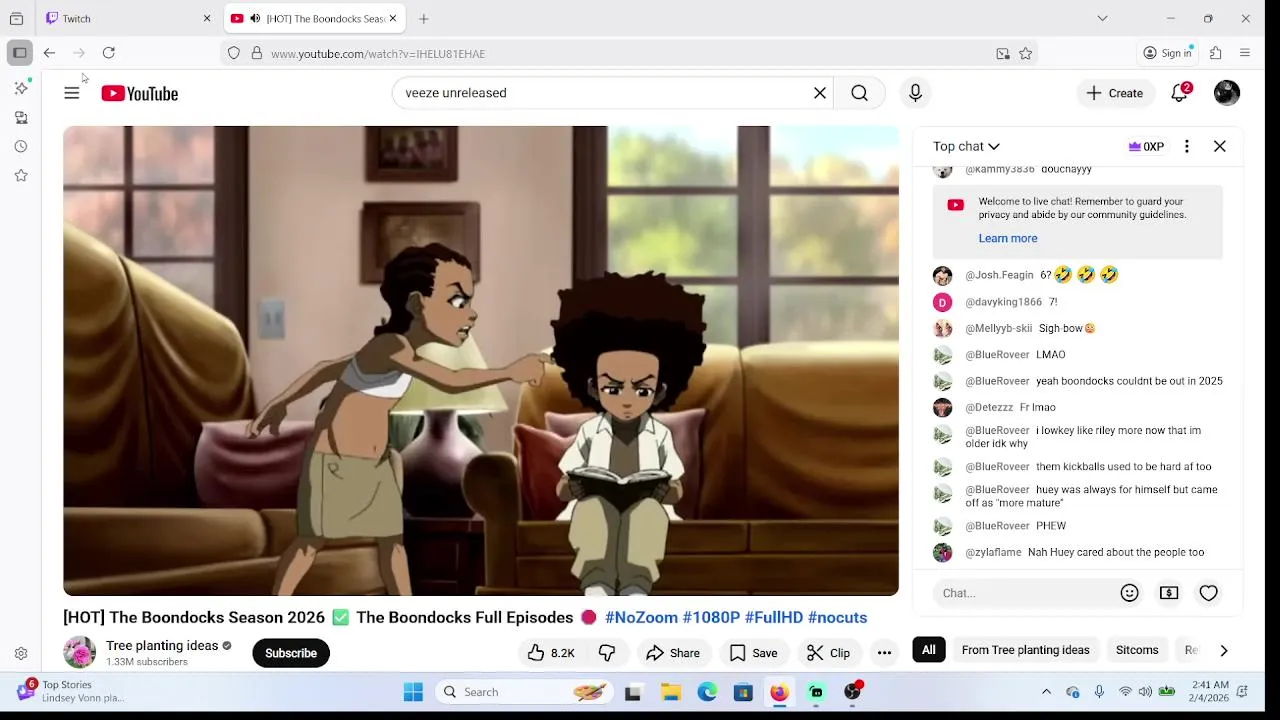Select the Sitcoms filter chip
This screenshot has width=1280, height=720.
coord(1137,650)
